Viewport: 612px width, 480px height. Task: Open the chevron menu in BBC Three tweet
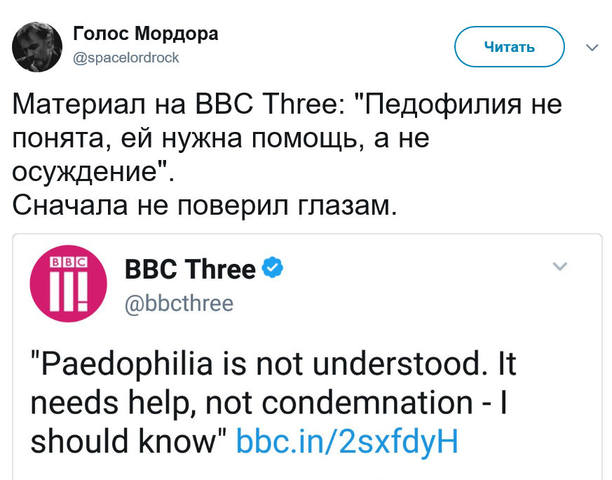(x=560, y=267)
